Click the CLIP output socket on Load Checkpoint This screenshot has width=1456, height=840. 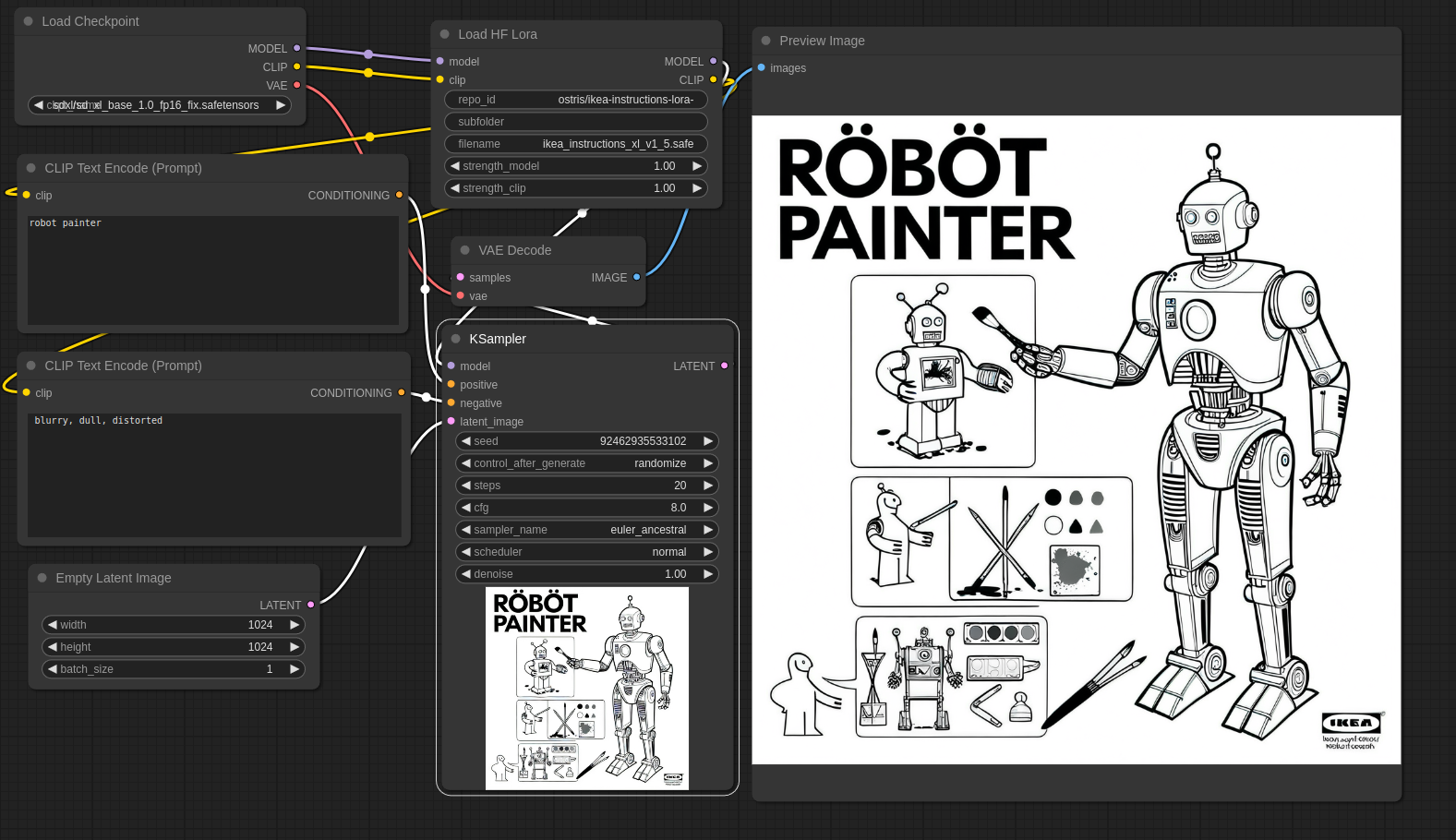(x=297, y=66)
